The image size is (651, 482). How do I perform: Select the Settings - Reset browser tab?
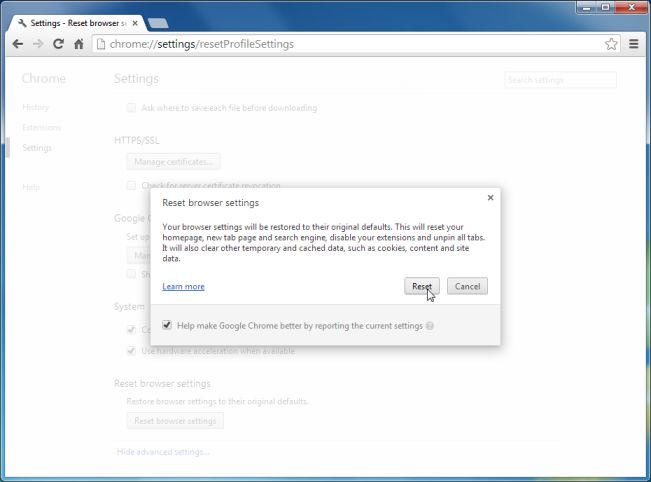77,23
